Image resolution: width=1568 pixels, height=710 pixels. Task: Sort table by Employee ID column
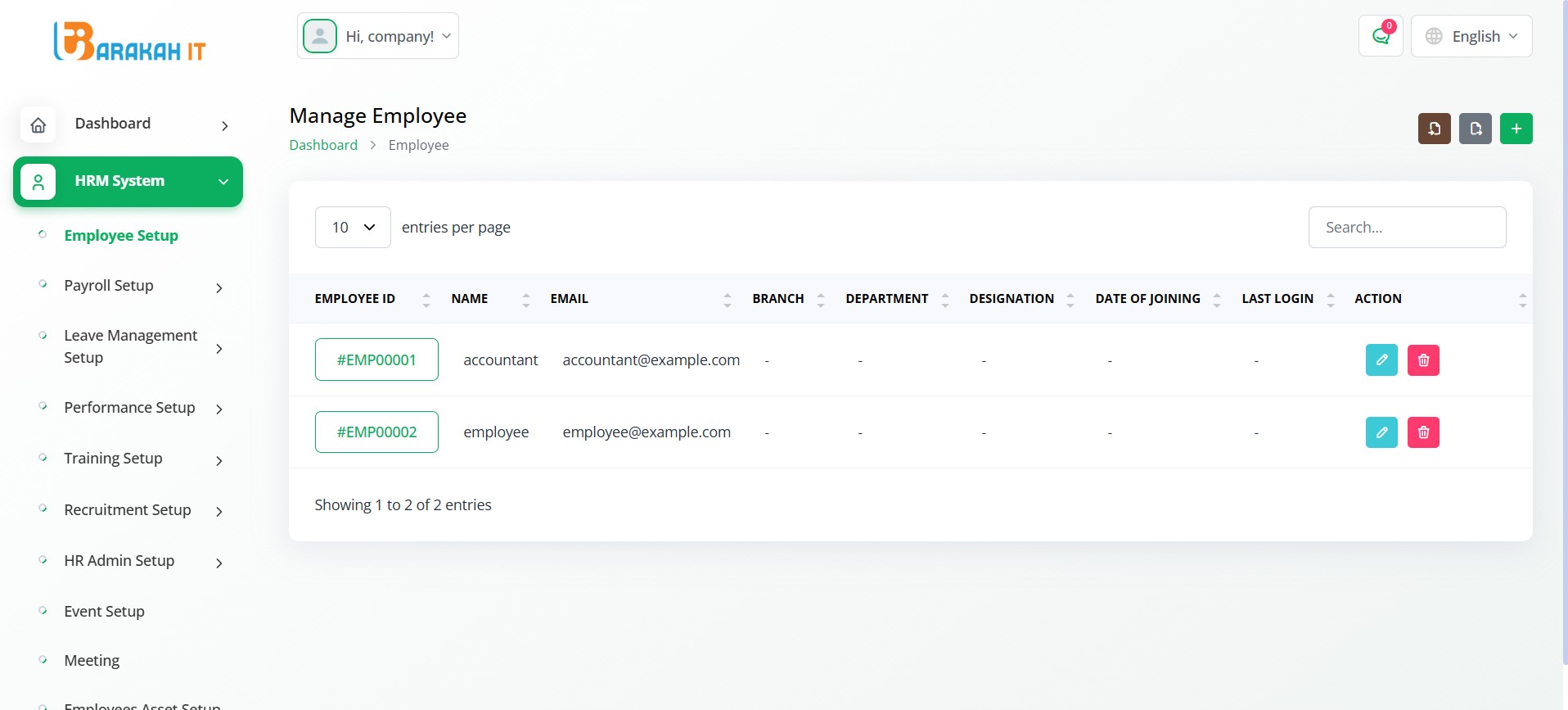pos(355,299)
